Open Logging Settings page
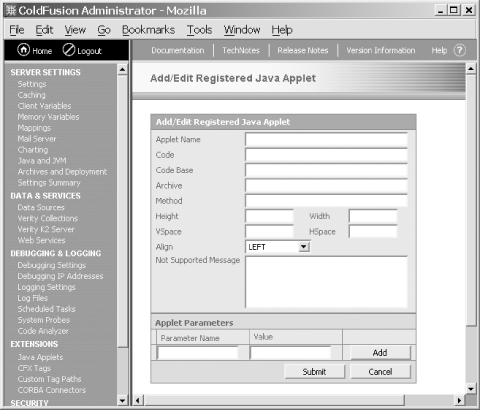The image size is (481, 410). (46, 287)
